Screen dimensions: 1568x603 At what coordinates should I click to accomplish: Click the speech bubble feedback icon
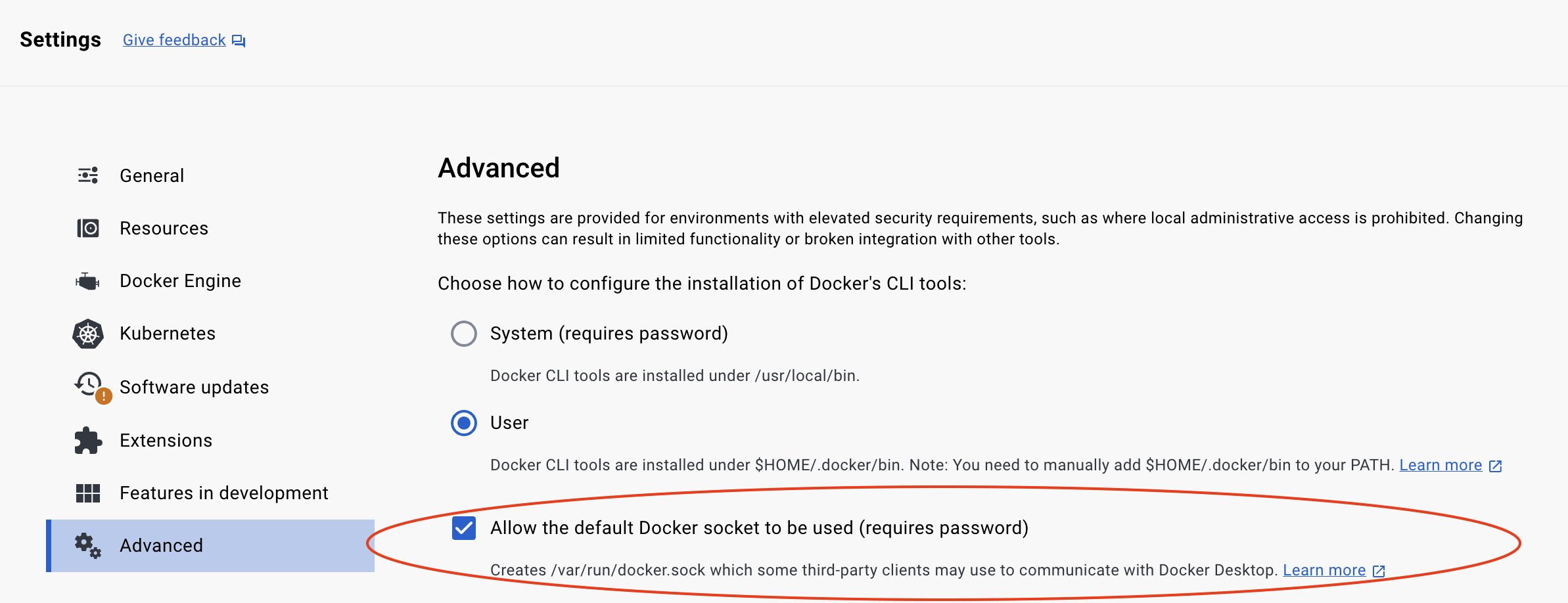(x=239, y=40)
